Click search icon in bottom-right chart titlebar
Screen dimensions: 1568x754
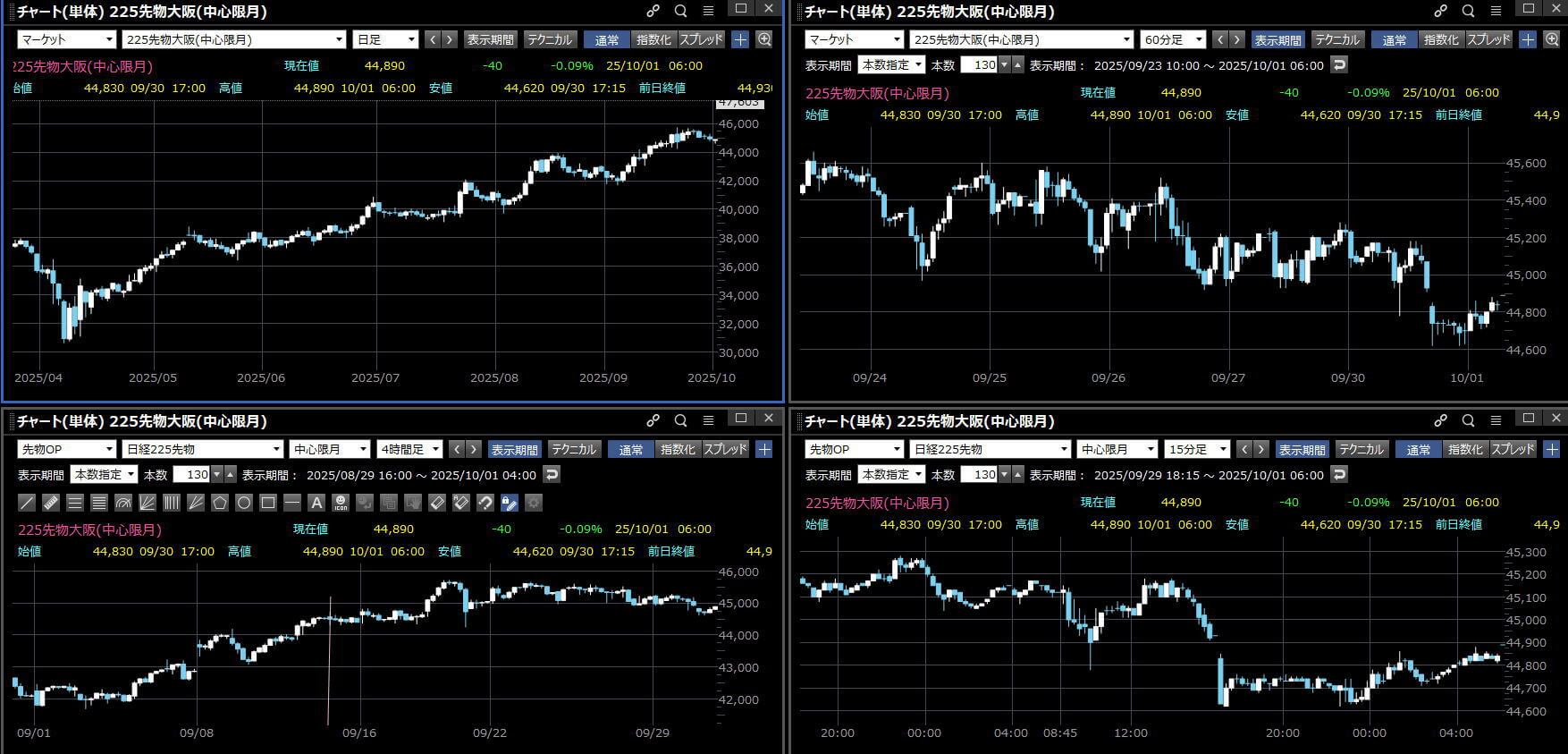pos(1468,420)
